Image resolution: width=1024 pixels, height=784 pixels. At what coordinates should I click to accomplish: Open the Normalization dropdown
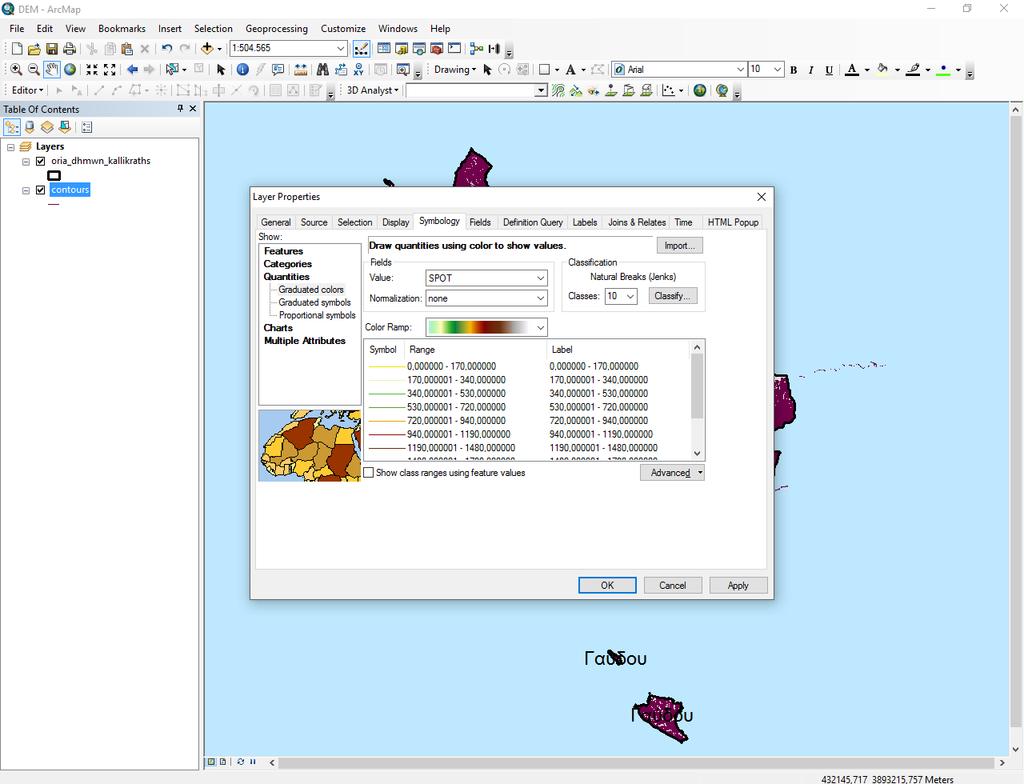click(540, 299)
